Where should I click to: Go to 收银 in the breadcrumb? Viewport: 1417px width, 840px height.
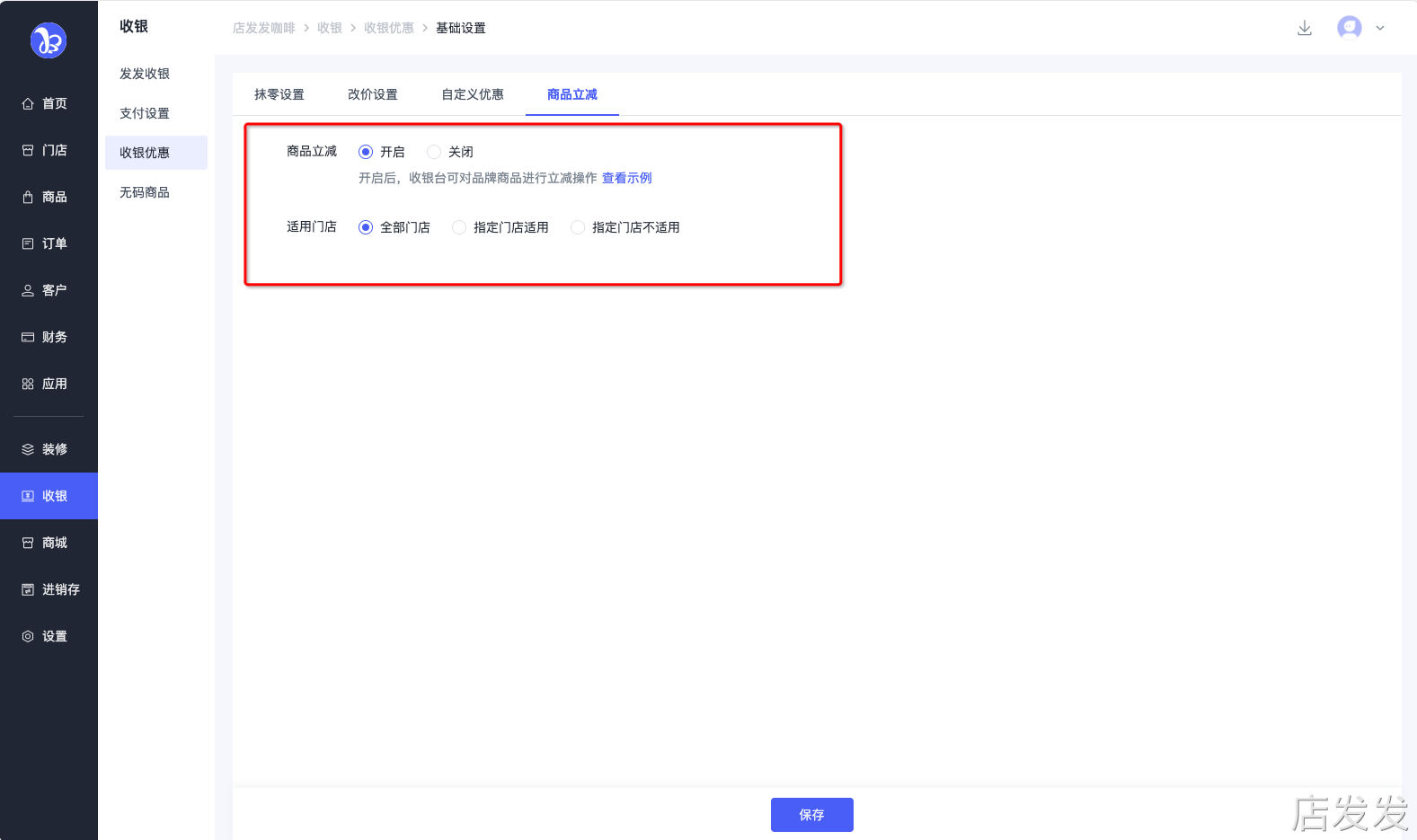click(330, 28)
